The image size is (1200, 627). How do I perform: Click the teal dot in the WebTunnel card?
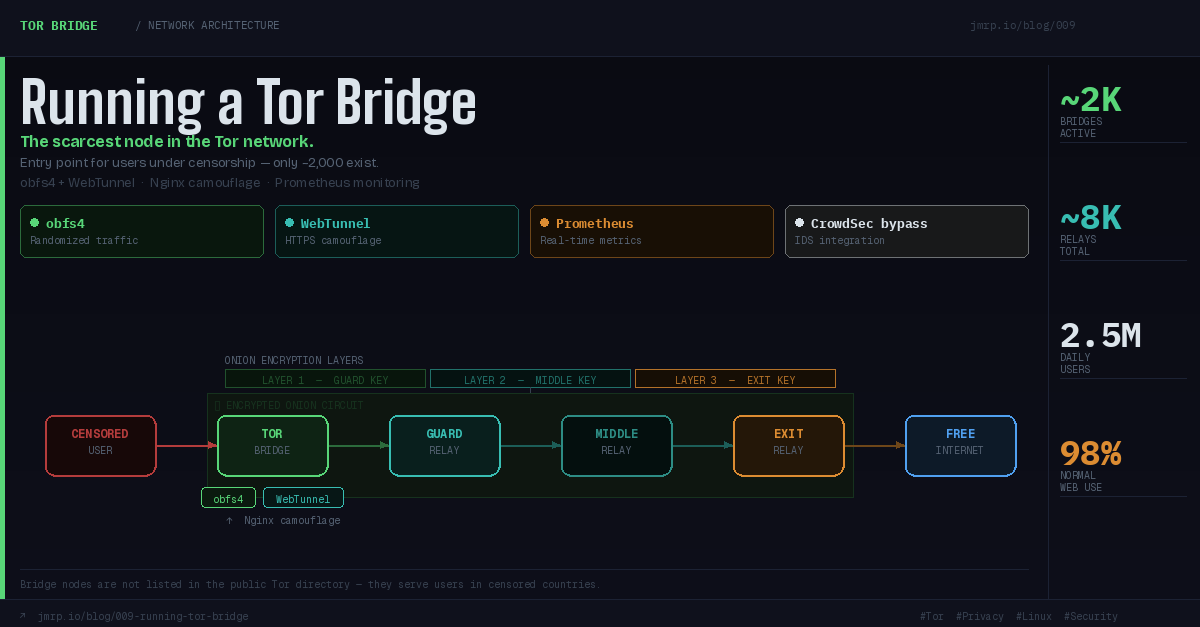coord(290,223)
